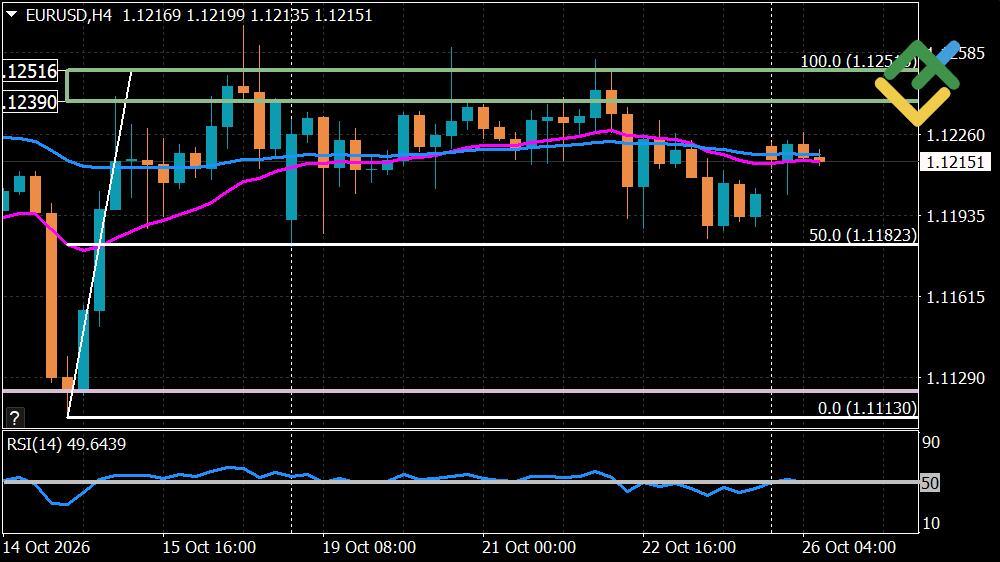Image resolution: width=1000 pixels, height=562 pixels.
Task: Click the RSI 10 scale value
Action: (x=931, y=523)
